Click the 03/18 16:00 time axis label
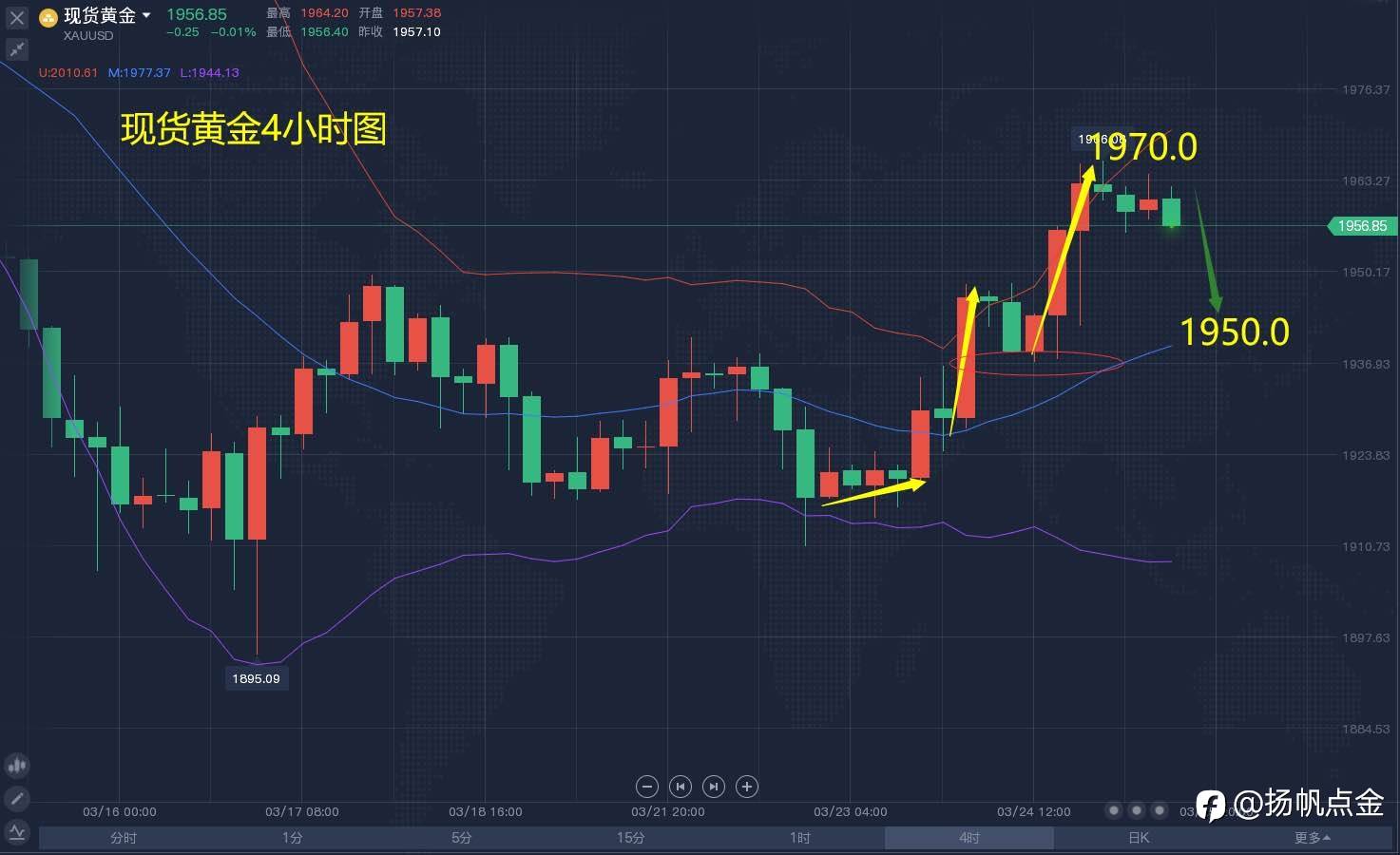 coord(486,811)
